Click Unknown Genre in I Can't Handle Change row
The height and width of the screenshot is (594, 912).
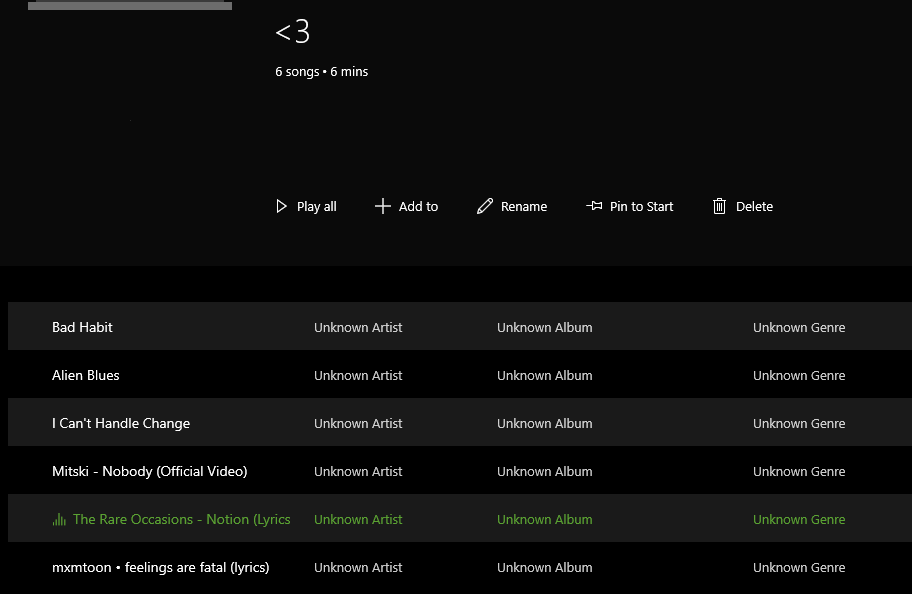pyautogui.click(x=799, y=424)
